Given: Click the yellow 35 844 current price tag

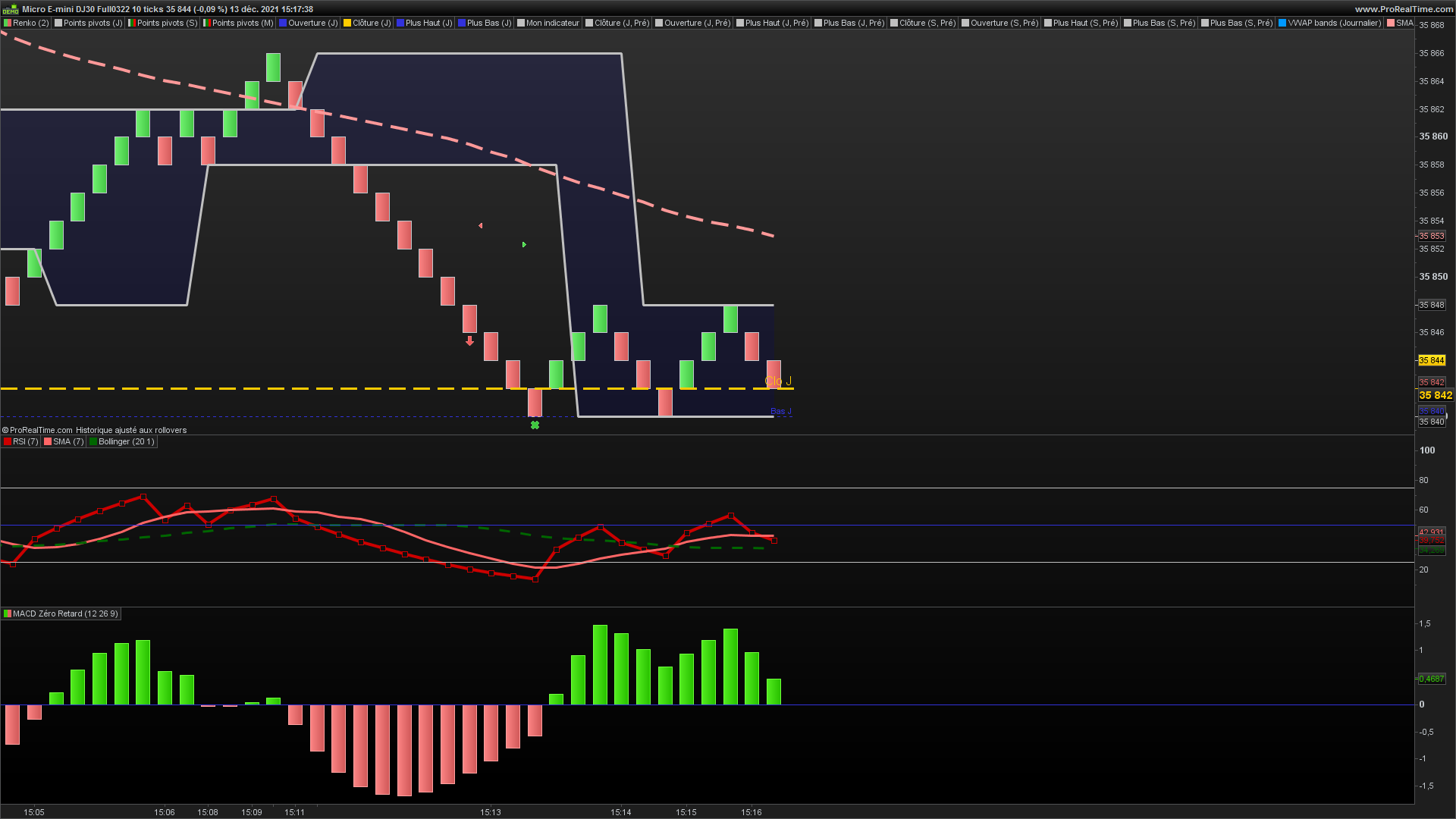Looking at the screenshot, I should pyautogui.click(x=1432, y=360).
